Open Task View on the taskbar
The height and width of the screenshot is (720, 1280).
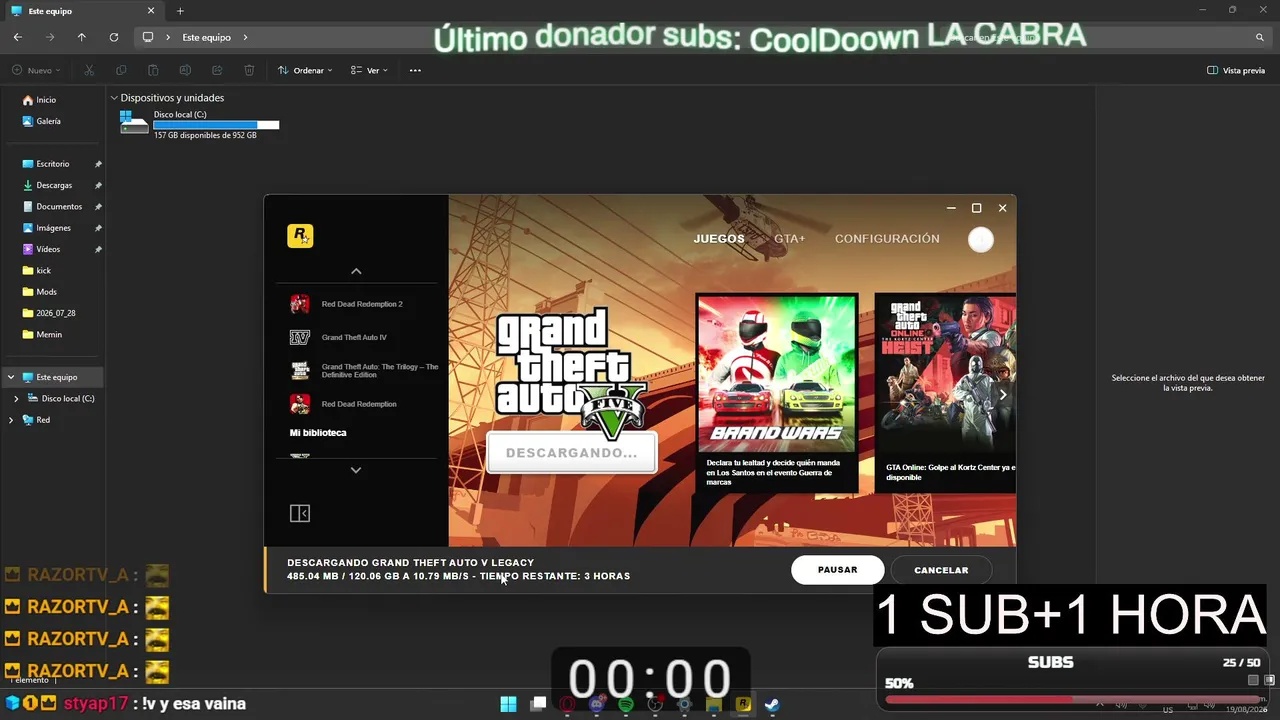[x=538, y=704]
